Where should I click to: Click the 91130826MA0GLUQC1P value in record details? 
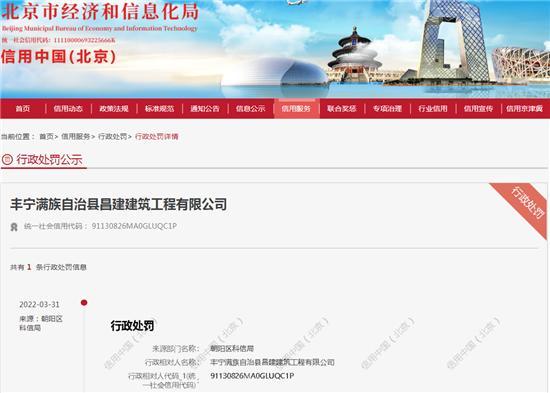(252, 376)
